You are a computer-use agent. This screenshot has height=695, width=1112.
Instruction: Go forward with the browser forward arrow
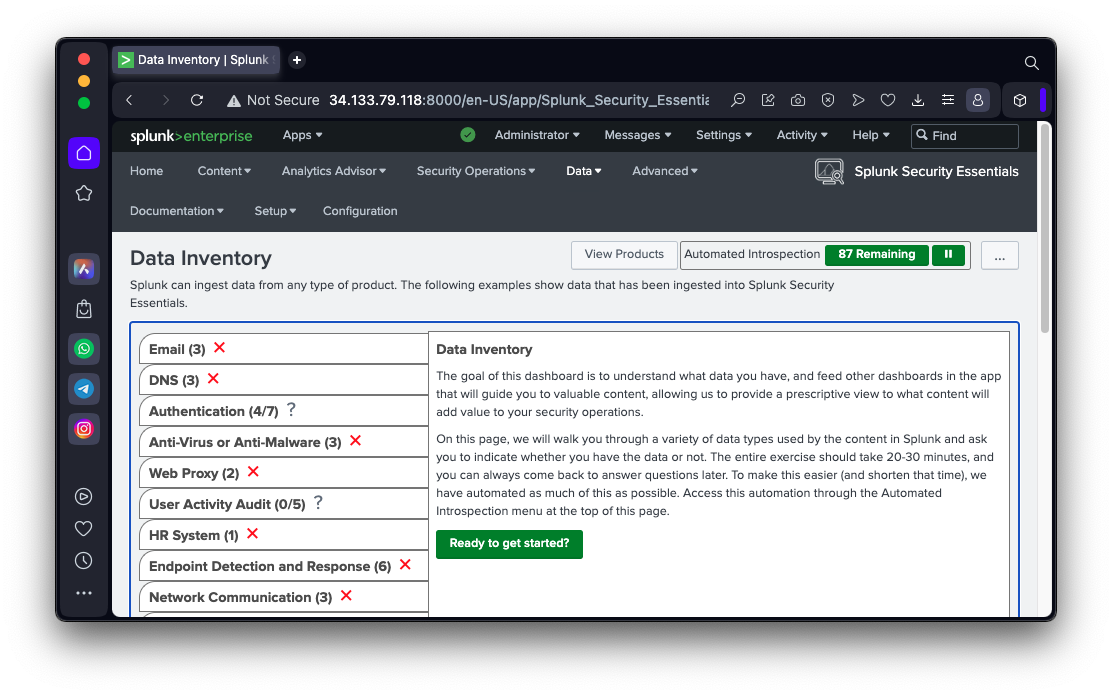pos(165,100)
